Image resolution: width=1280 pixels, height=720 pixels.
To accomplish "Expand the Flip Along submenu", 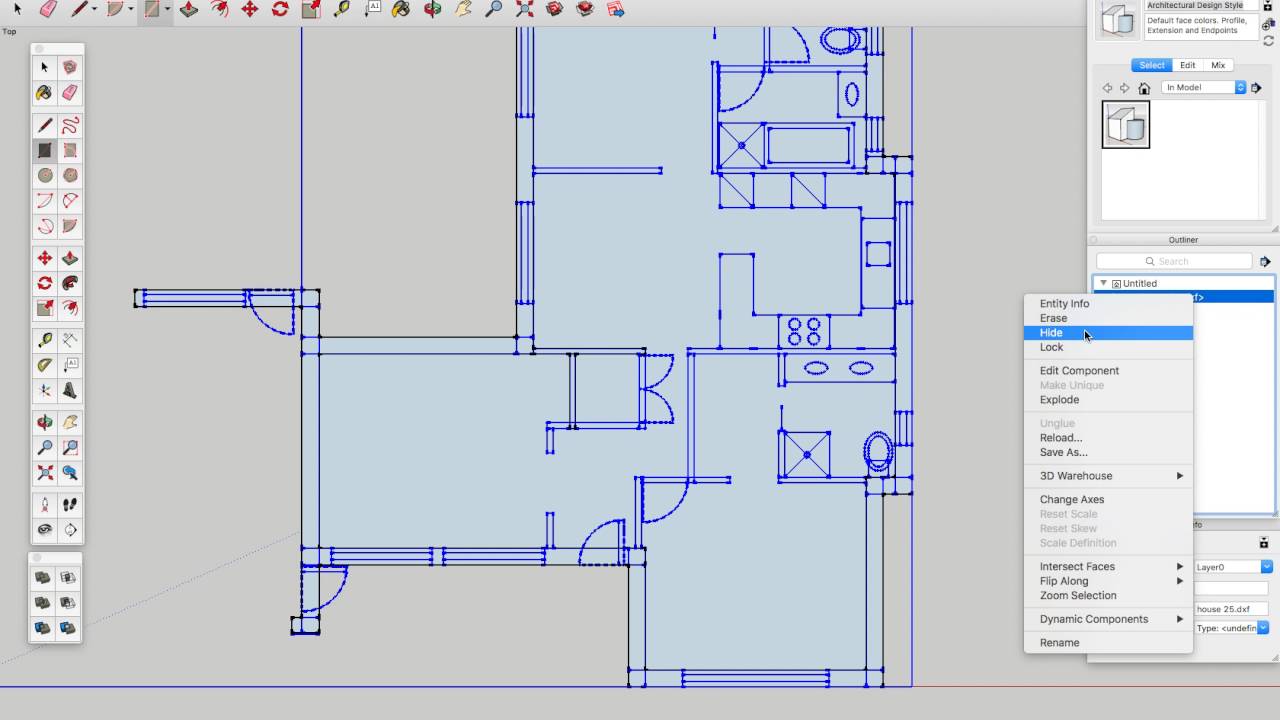I will pos(1063,580).
